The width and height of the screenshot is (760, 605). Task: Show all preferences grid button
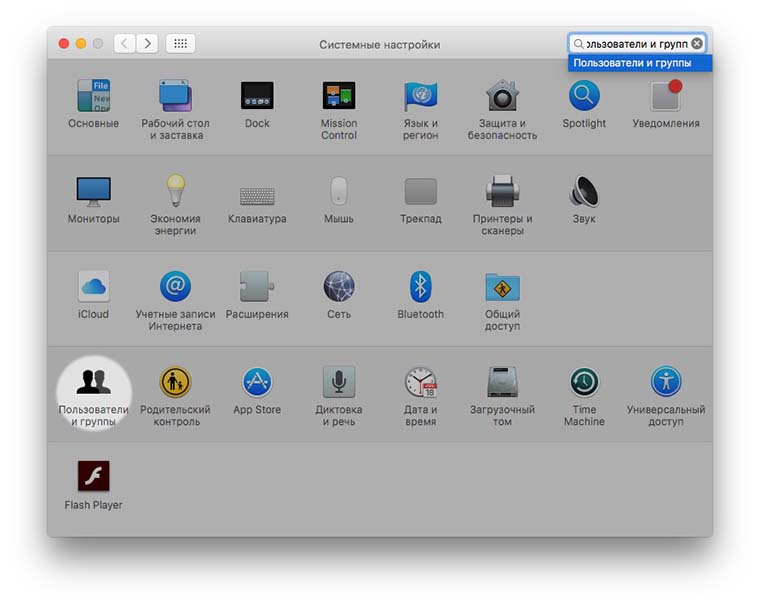coord(180,44)
